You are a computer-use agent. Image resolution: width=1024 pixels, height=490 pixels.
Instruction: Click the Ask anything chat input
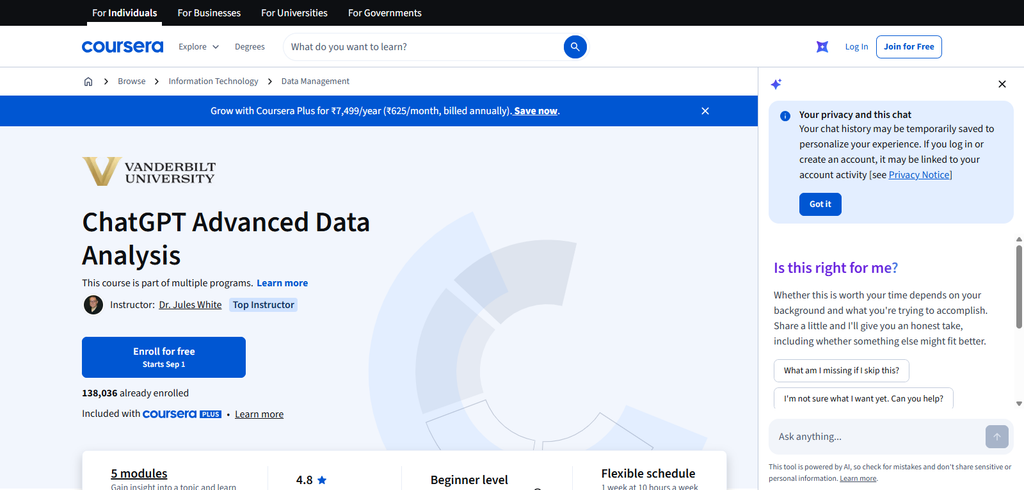point(878,436)
